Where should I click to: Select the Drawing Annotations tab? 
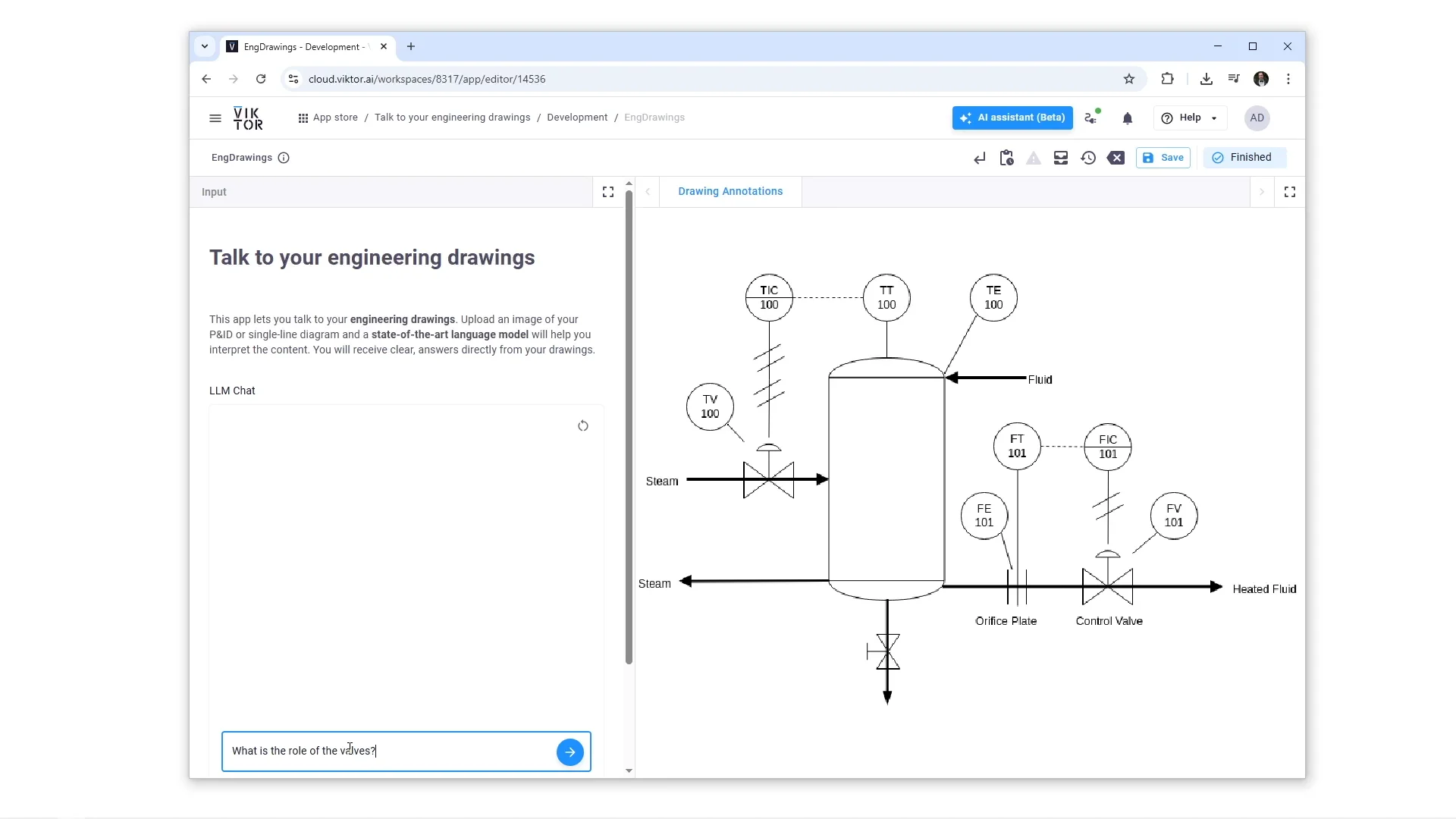tap(730, 192)
